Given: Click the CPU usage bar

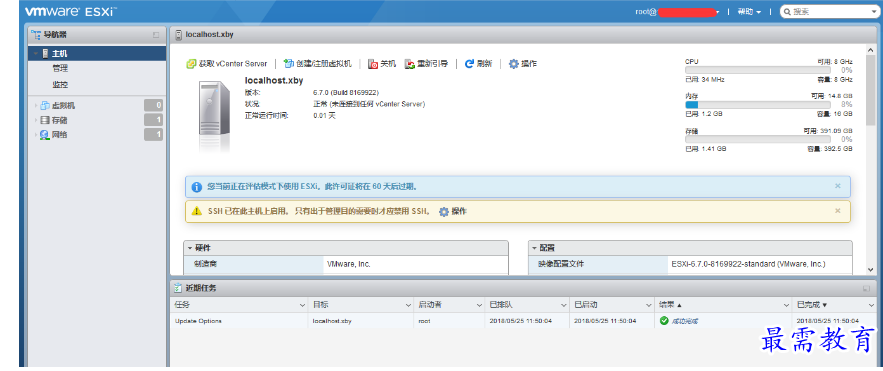Looking at the screenshot, I should (x=757, y=70).
